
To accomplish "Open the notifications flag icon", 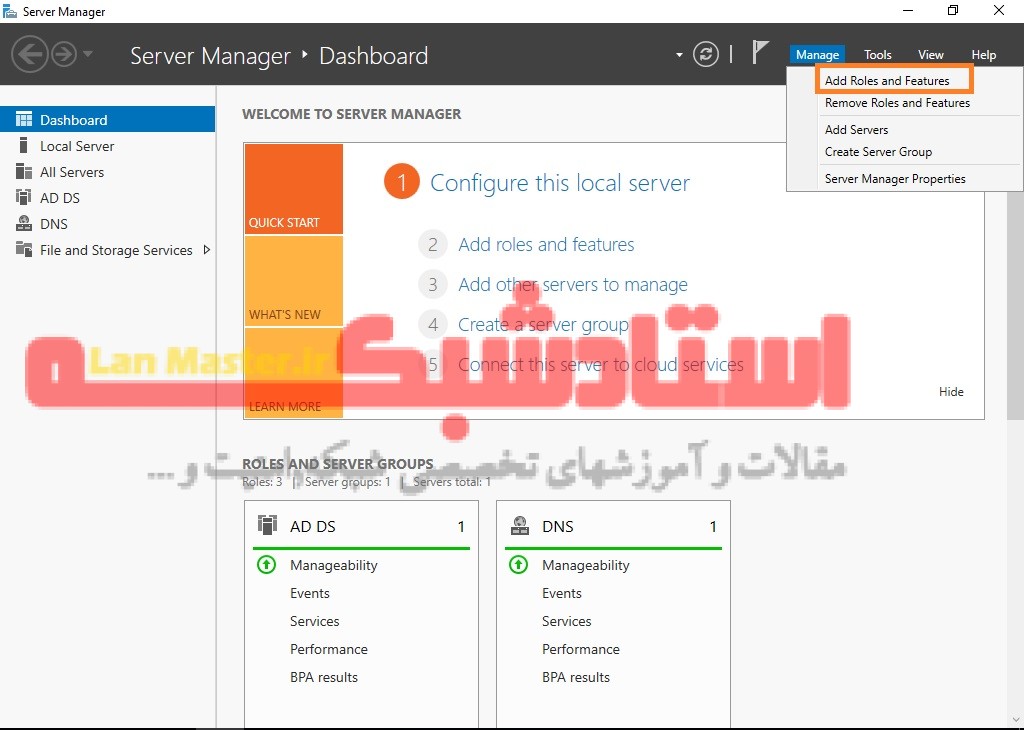I will pyautogui.click(x=759, y=52).
